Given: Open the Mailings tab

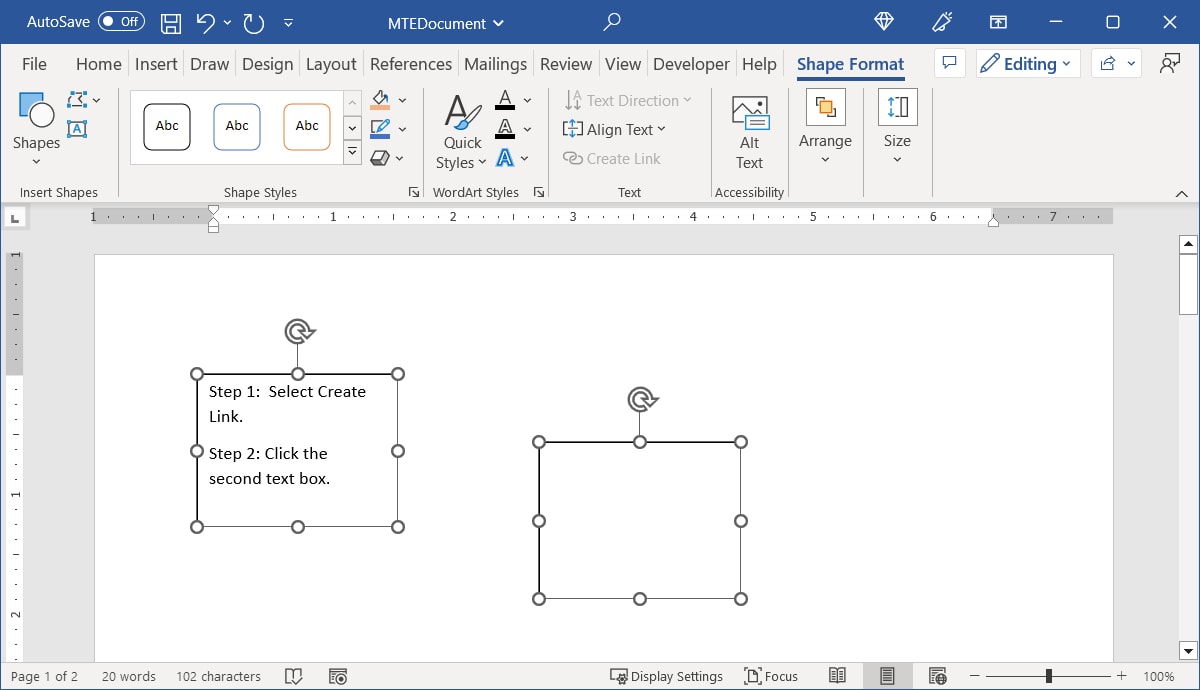Looking at the screenshot, I should click(x=495, y=63).
